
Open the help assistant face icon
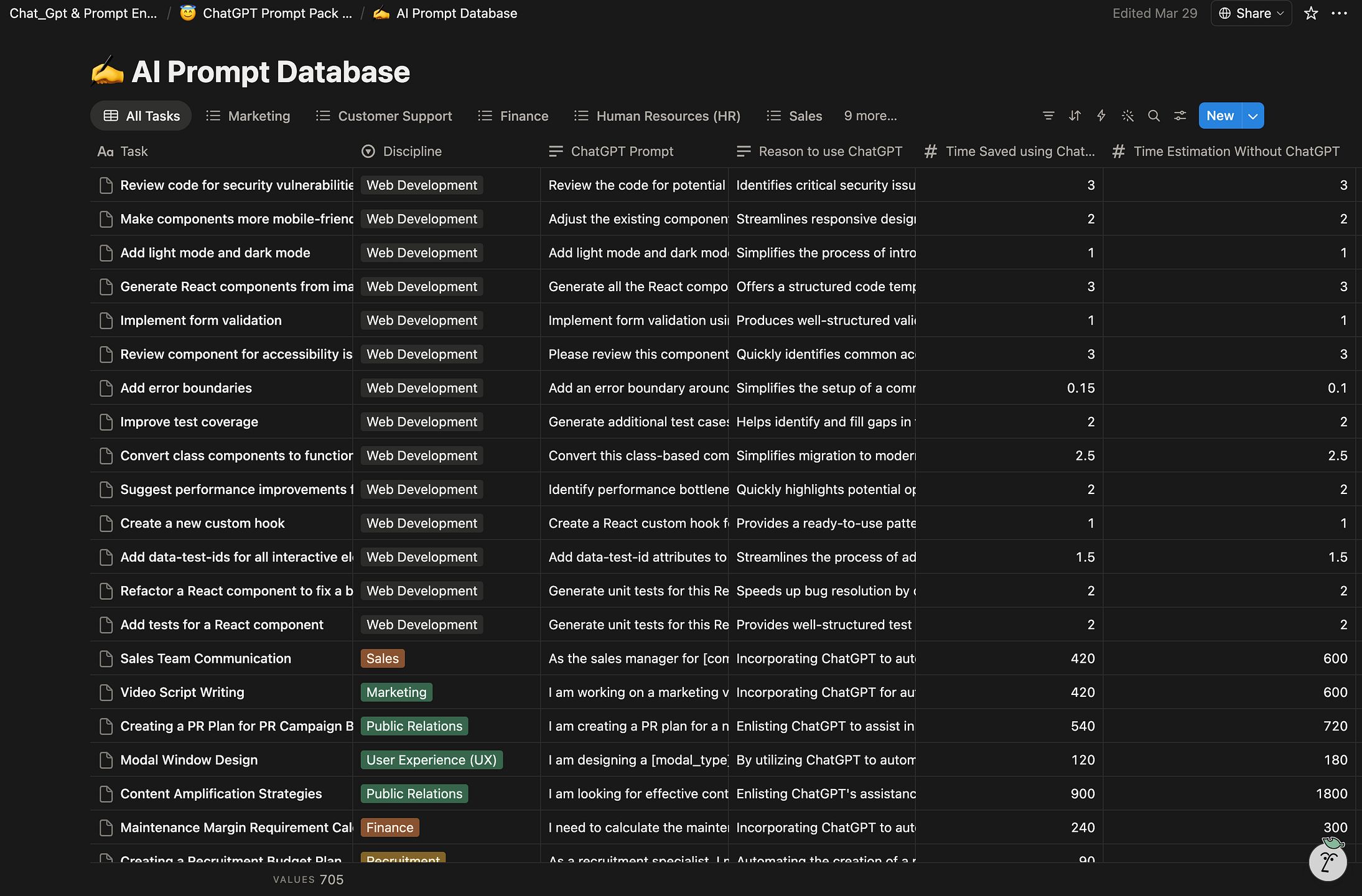[x=1328, y=861]
